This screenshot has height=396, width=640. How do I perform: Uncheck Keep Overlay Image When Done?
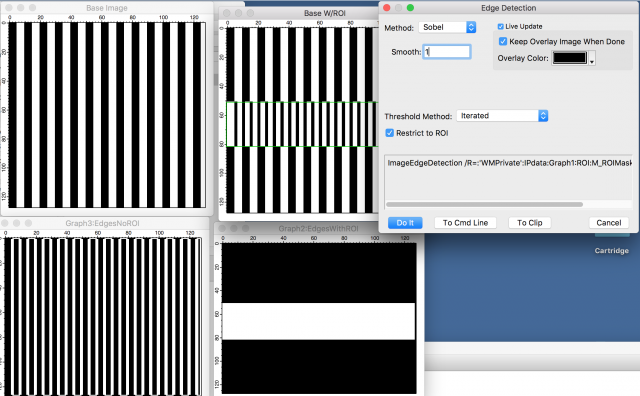point(503,42)
